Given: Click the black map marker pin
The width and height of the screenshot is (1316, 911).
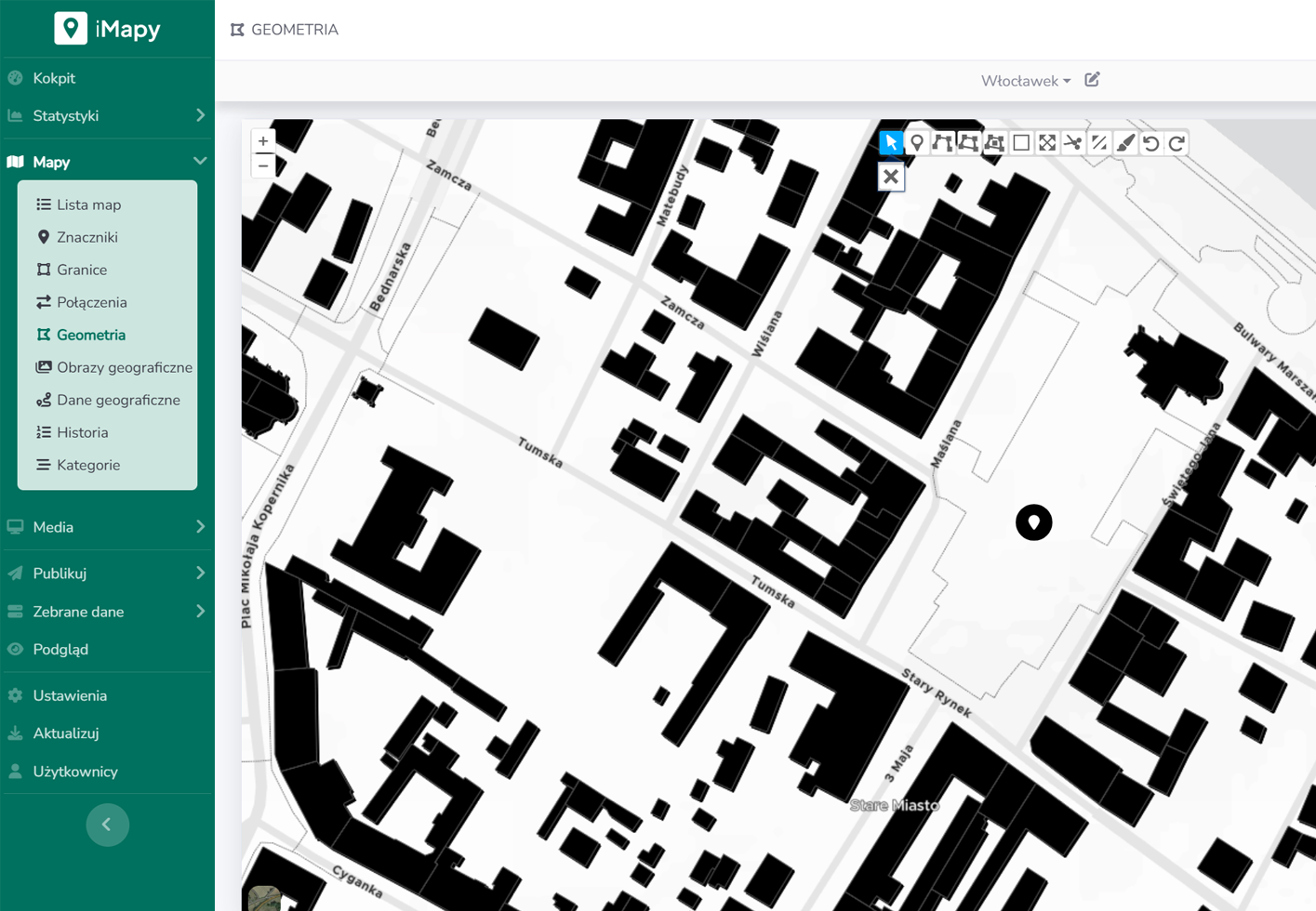Looking at the screenshot, I should [1033, 522].
